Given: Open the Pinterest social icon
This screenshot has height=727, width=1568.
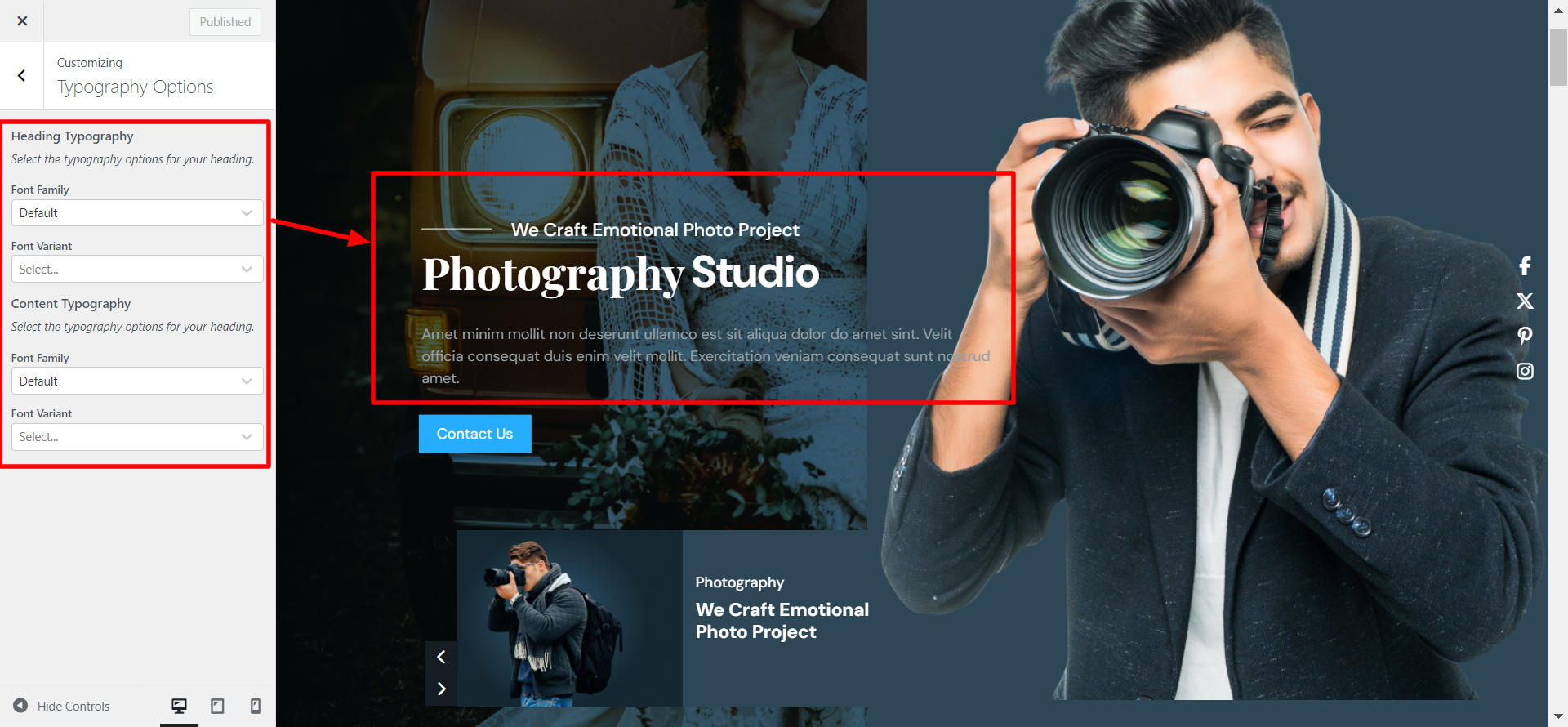Looking at the screenshot, I should (x=1525, y=336).
